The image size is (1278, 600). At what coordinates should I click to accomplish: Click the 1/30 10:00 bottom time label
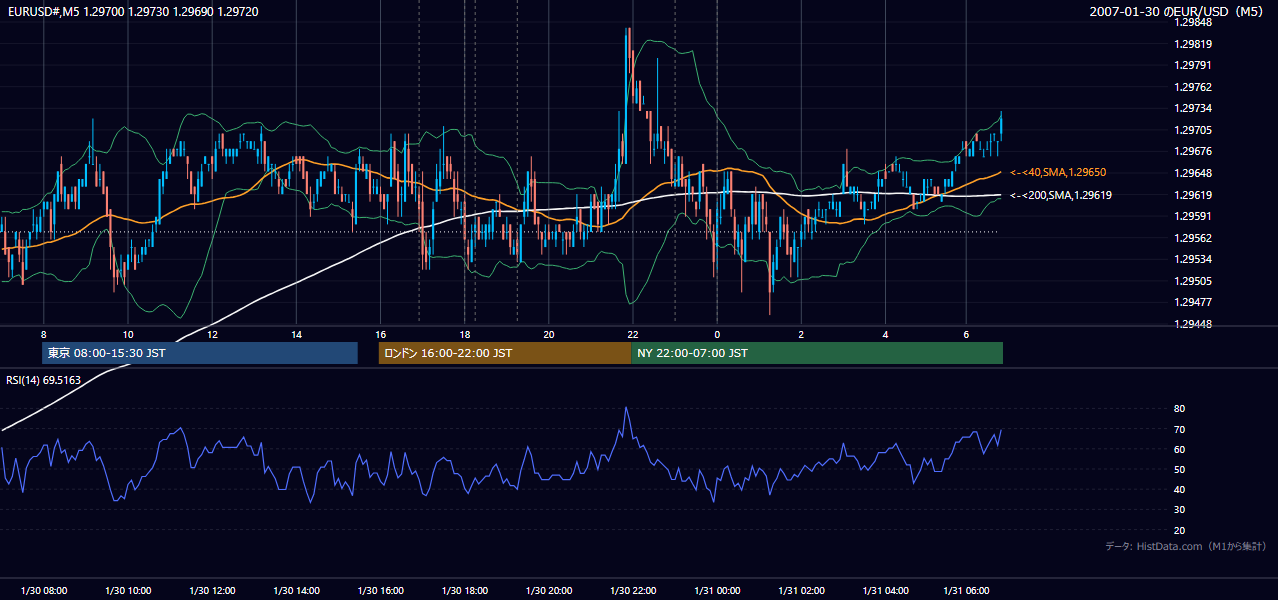(x=127, y=591)
